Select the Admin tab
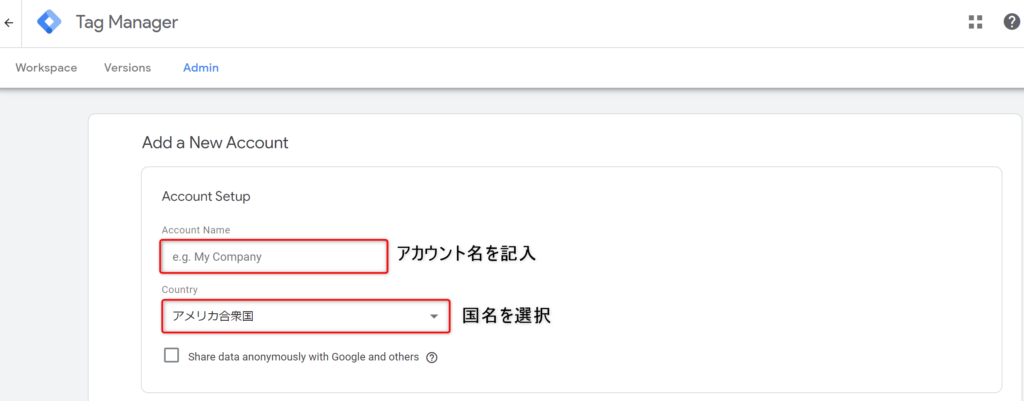The width and height of the screenshot is (1024, 401). (x=201, y=68)
